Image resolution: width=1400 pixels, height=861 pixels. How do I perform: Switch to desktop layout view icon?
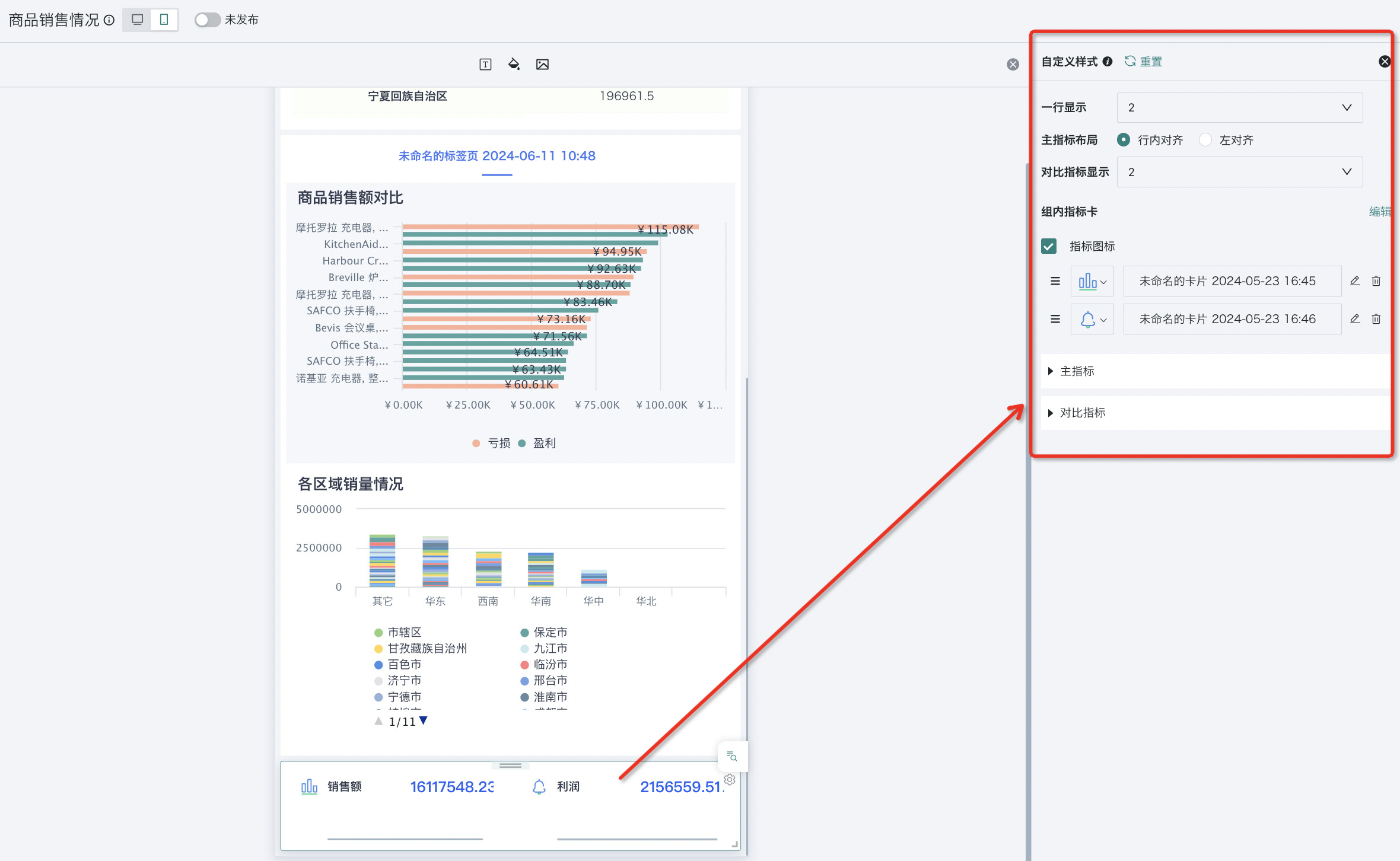(x=137, y=20)
